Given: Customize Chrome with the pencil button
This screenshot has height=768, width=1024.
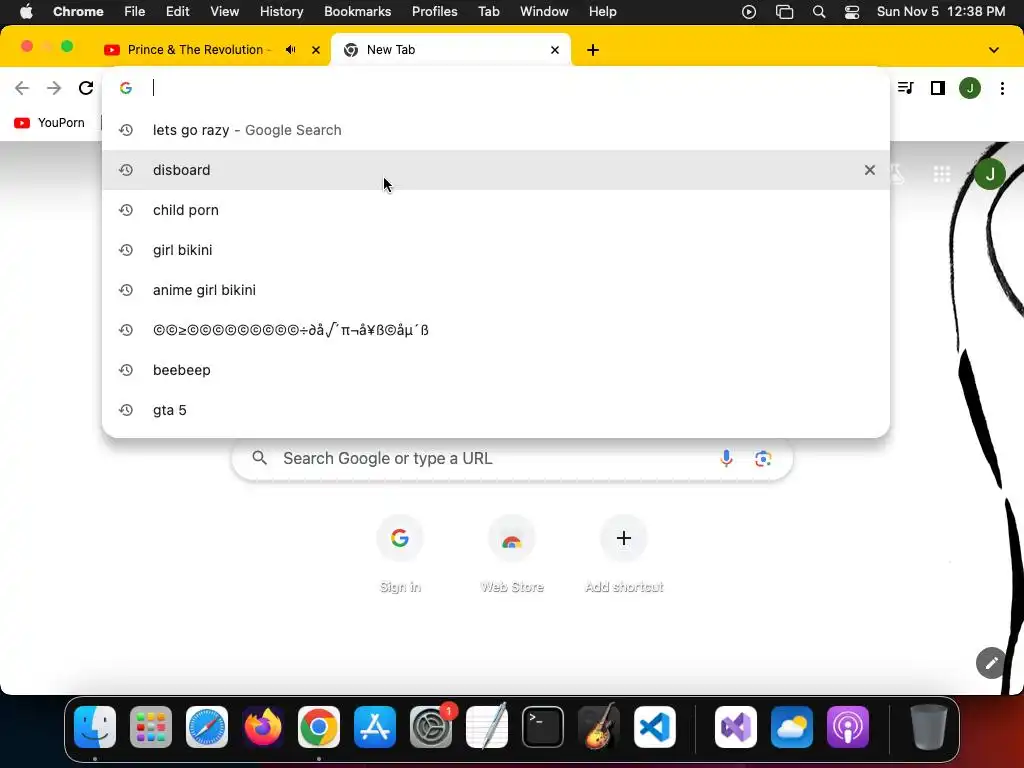Looking at the screenshot, I should tap(991, 663).
